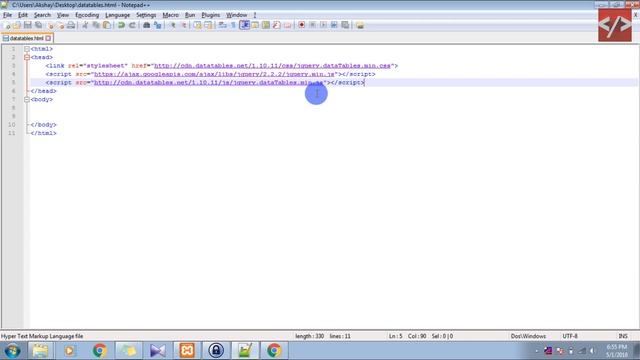This screenshot has width=640, height=360.
Task: Click the taskbar clock showing 6:55 PM
Action: tap(616, 351)
